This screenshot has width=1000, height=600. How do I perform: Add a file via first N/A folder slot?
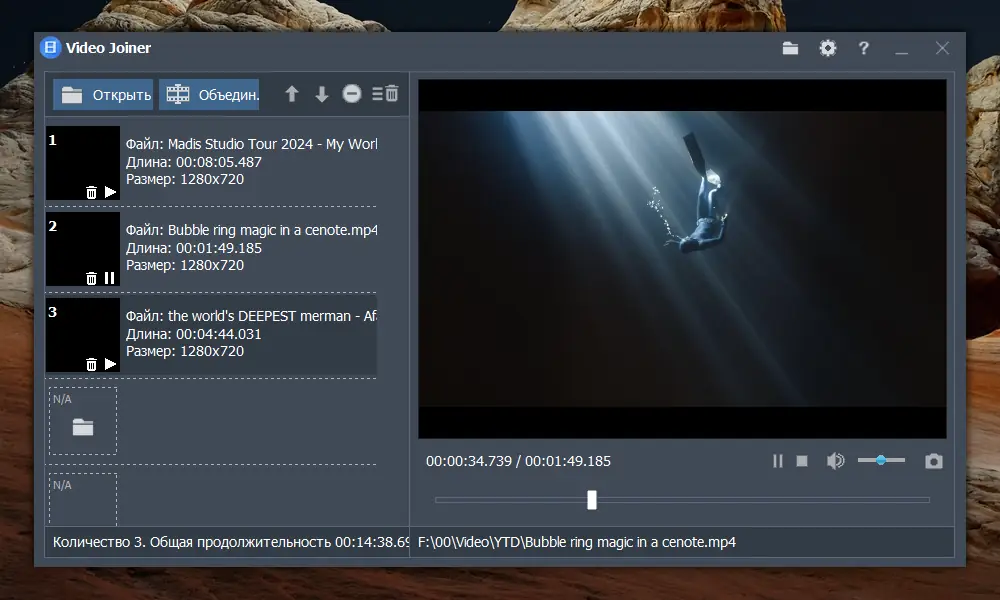pos(83,421)
